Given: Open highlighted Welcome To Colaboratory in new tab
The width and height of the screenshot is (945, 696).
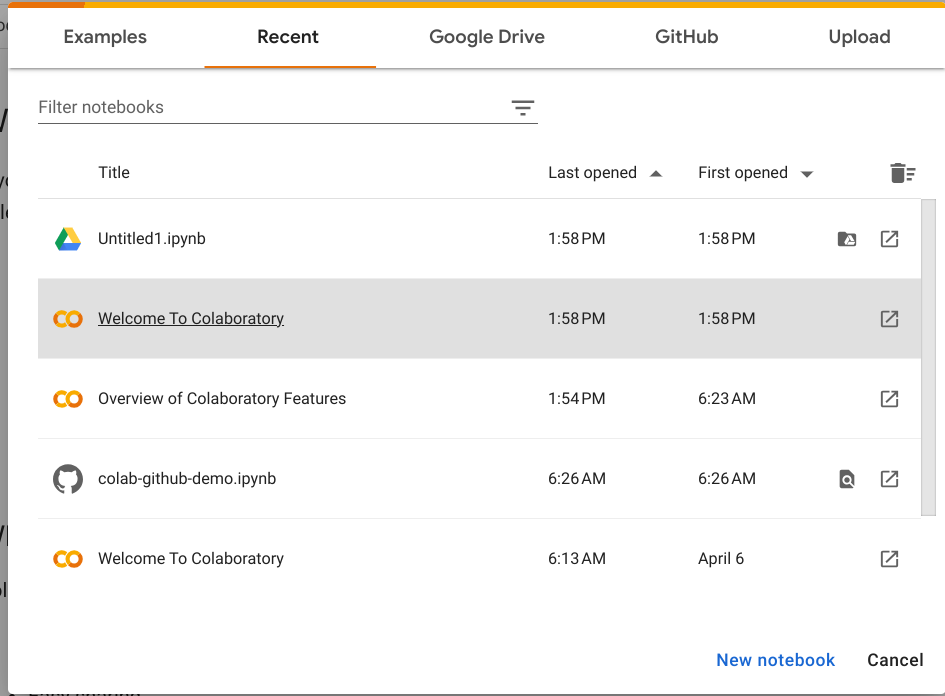Looking at the screenshot, I should point(890,319).
